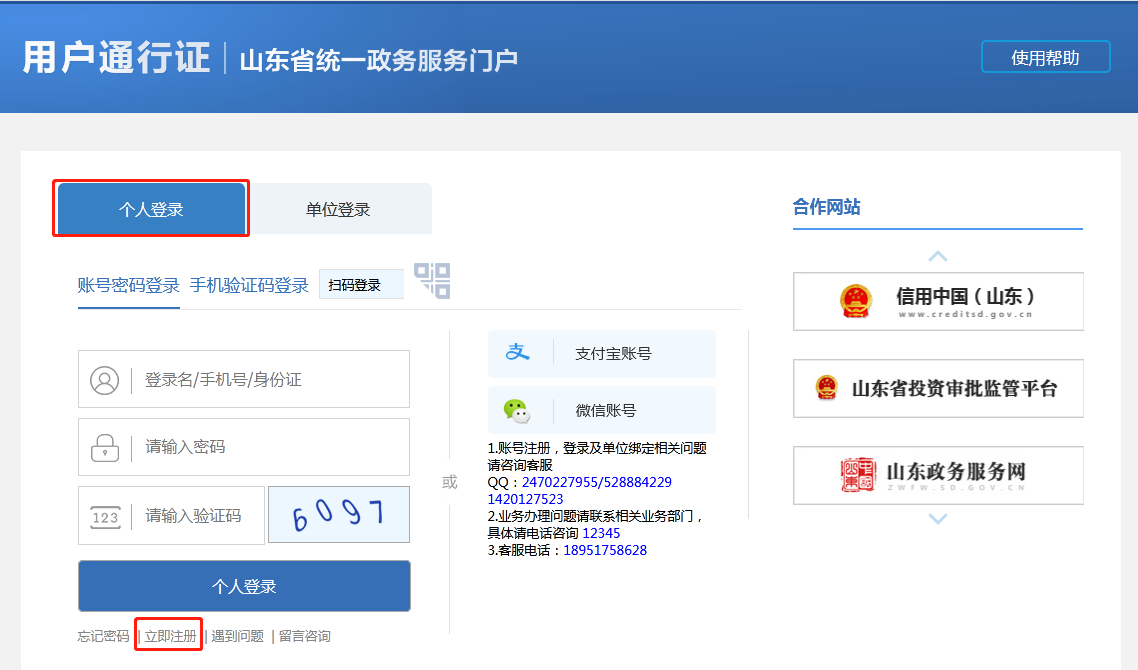Open 信用中国（山东） partner site banner
Screen dimensions: 1138x670
(938, 301)
